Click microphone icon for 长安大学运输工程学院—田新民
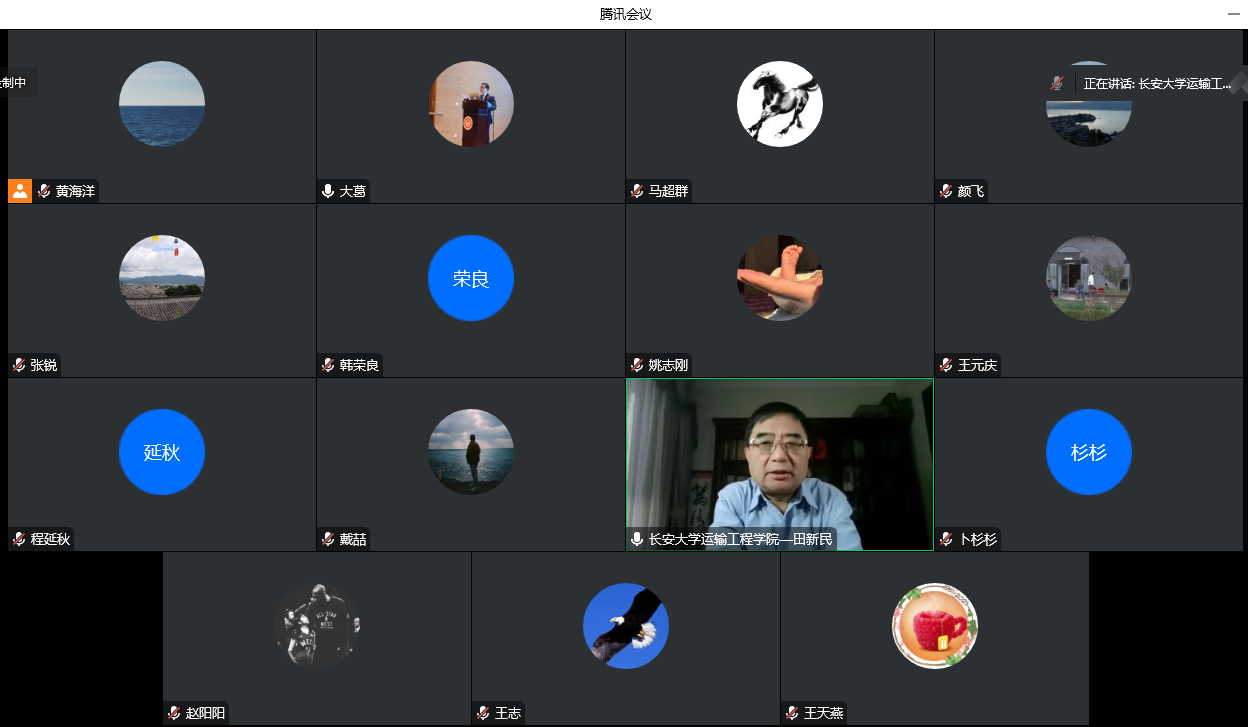 coord(637,539)
